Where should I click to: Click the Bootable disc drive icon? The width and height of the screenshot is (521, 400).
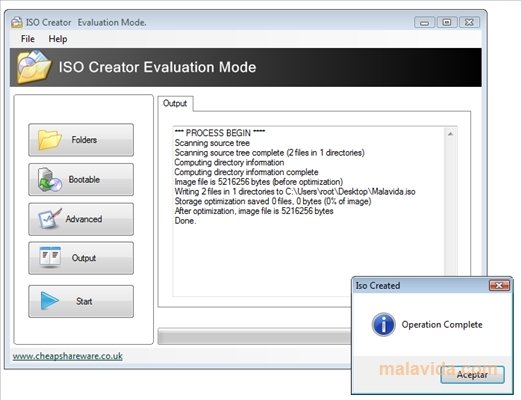[x=50, y=179]
